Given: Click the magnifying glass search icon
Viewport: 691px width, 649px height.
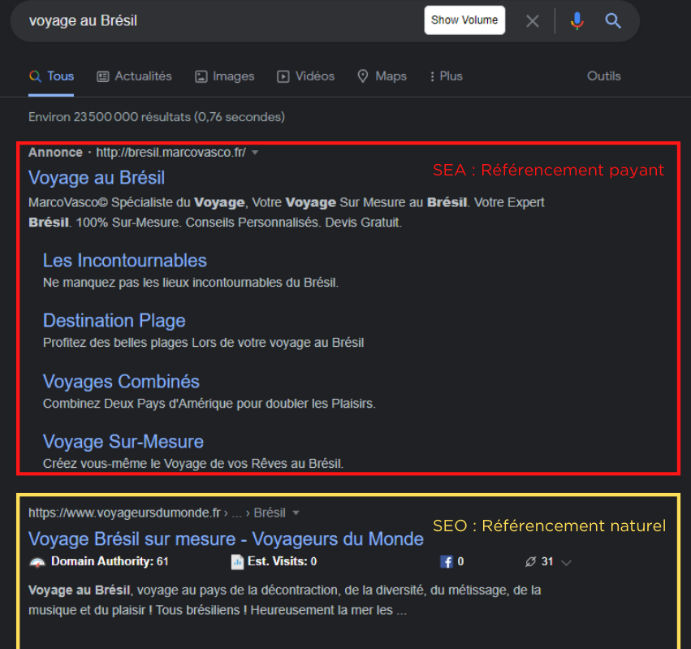Looking at the screenshot, I should pyautogui.click(x=613, y=21).
